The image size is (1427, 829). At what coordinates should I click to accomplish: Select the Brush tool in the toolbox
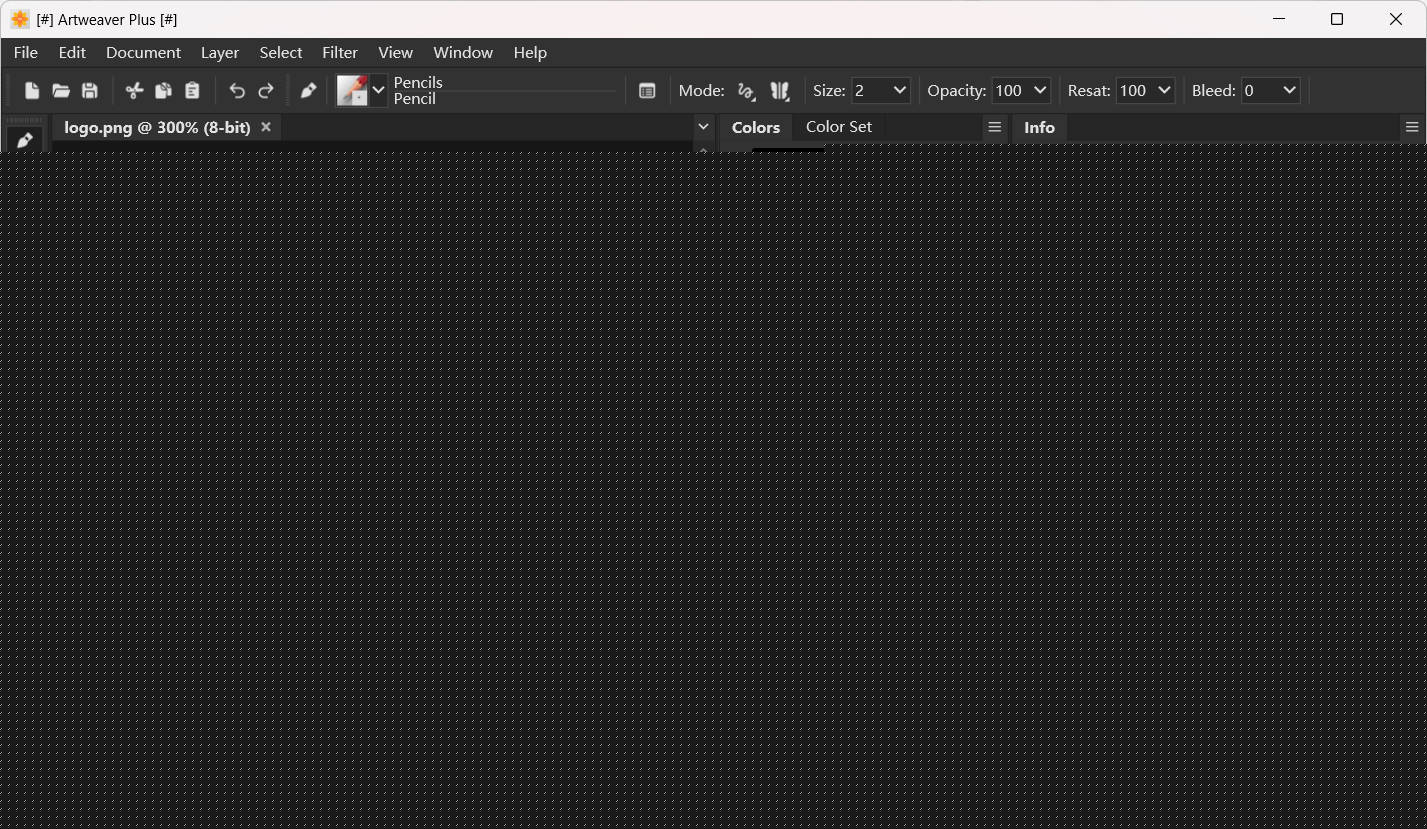pos(25,140)
